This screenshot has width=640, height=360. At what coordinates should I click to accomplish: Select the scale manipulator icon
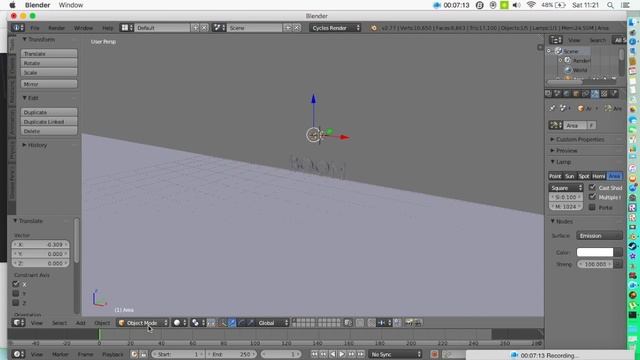tap(251, 322)
